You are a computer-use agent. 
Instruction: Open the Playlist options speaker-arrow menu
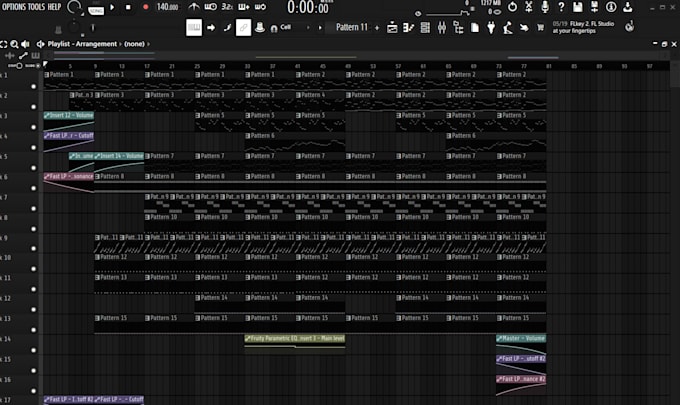40,44
